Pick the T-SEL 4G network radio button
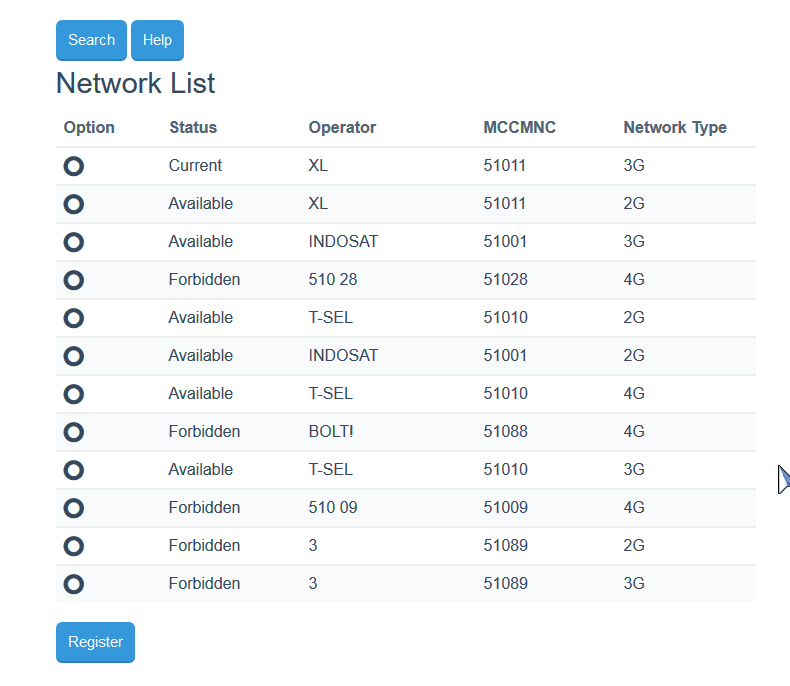Image resolution: width=790 pixels, height=686 pixels. pyautogui.click(x=73, y=394)
